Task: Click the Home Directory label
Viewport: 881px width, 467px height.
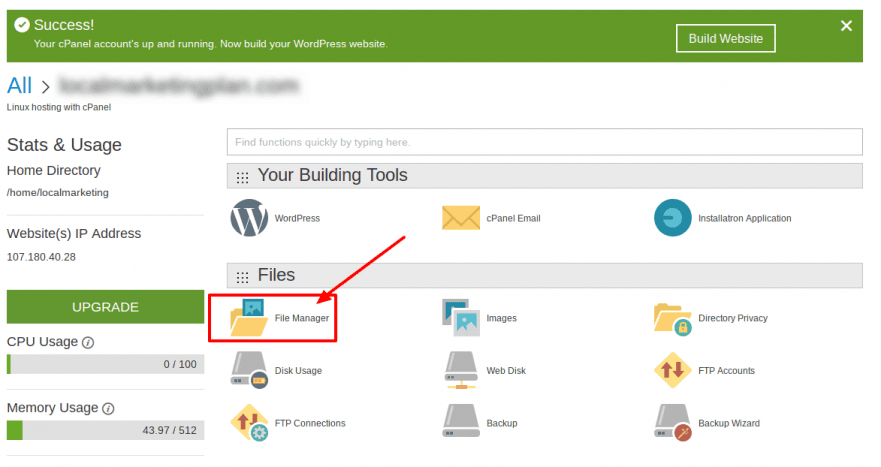Action: (x=53, y=170)
